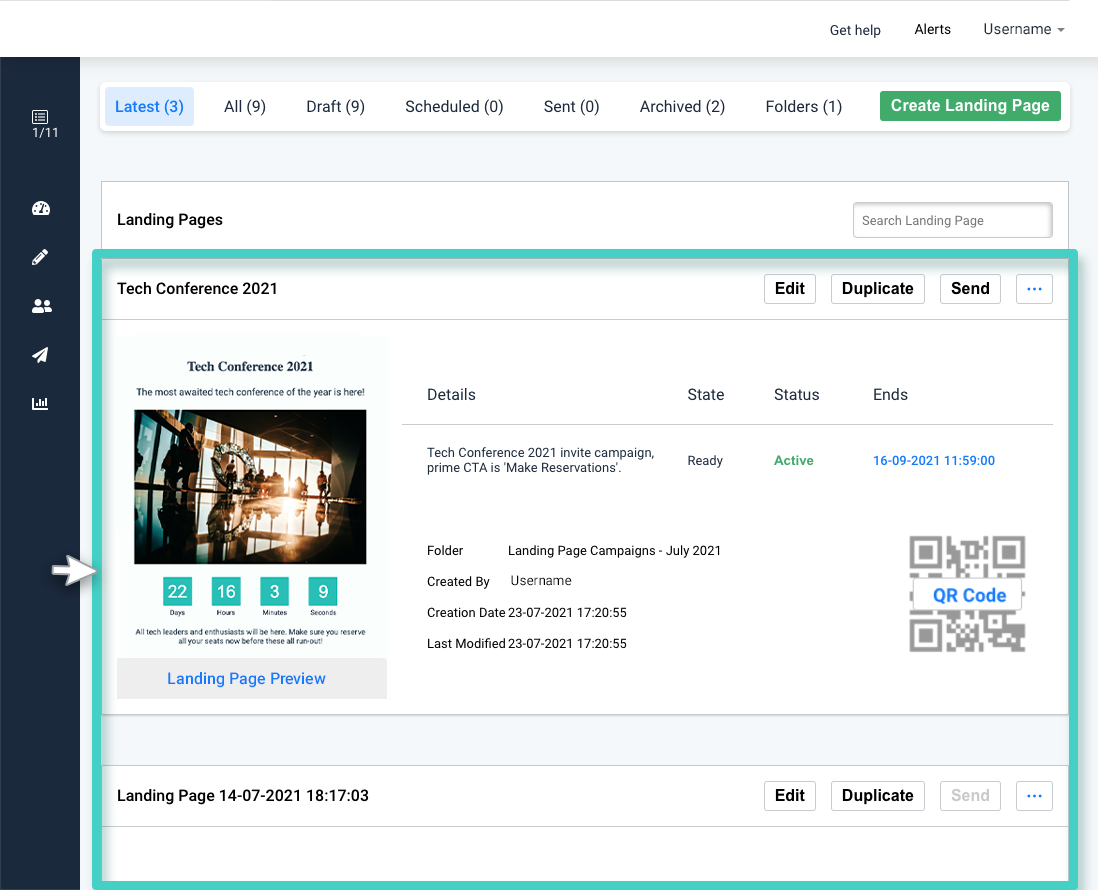
Task: Focus the Search Landing Page field
Action: [952, 221]
